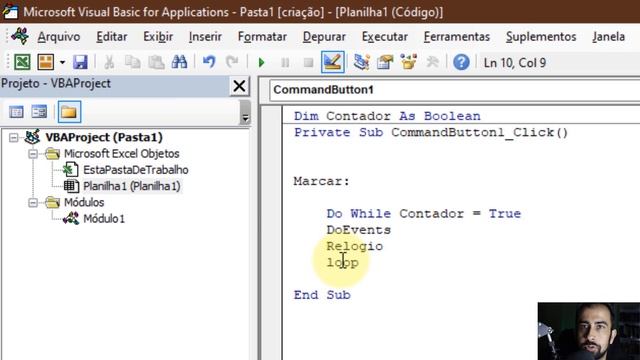The height and width of the screenshot is (360, 640).
Task: Open the Inserir menu
Action: tap(205, 37)
